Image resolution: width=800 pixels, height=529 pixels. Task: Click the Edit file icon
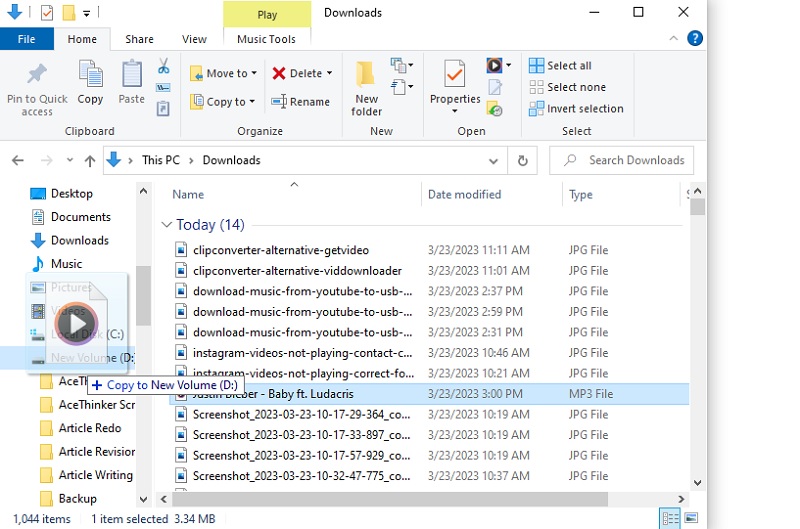[x=495, y=87]
